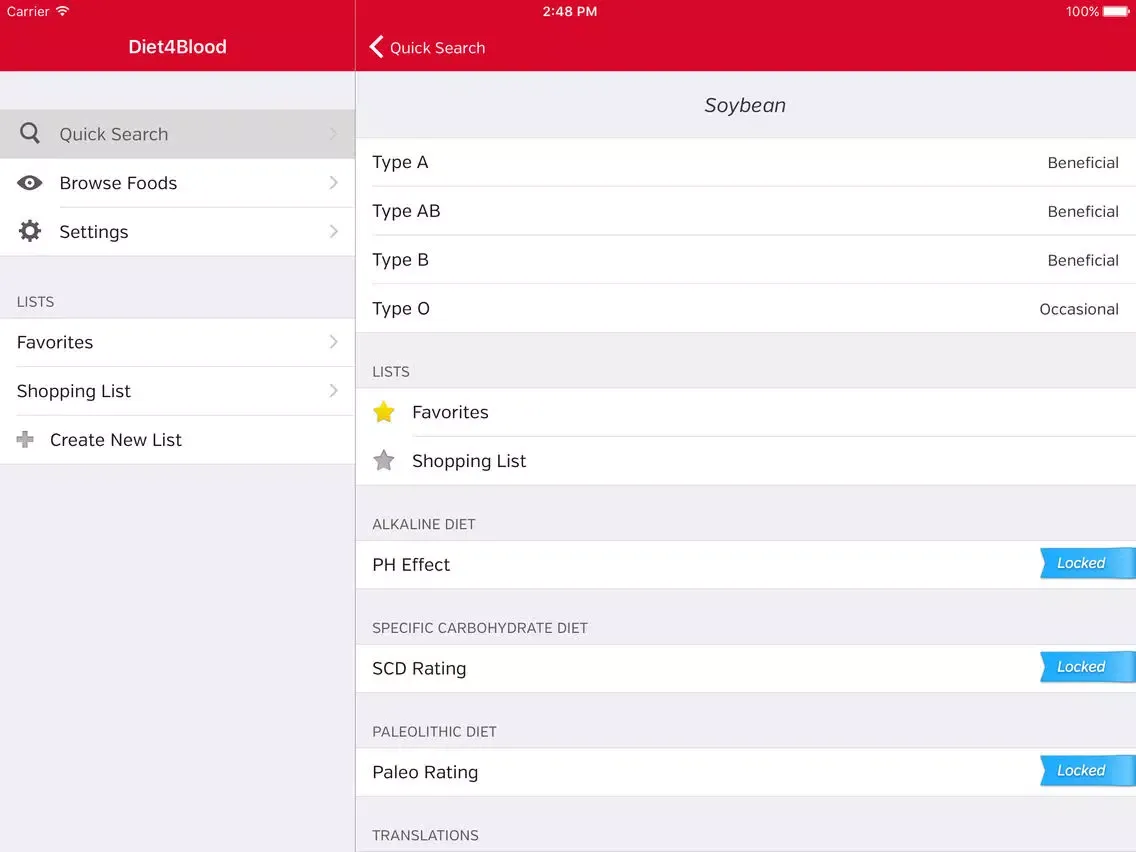This screenshot has width=1136, height=852.
Task: Check the battery icon in status bar
Action: pyautogui.click(x=1116, y=12)
